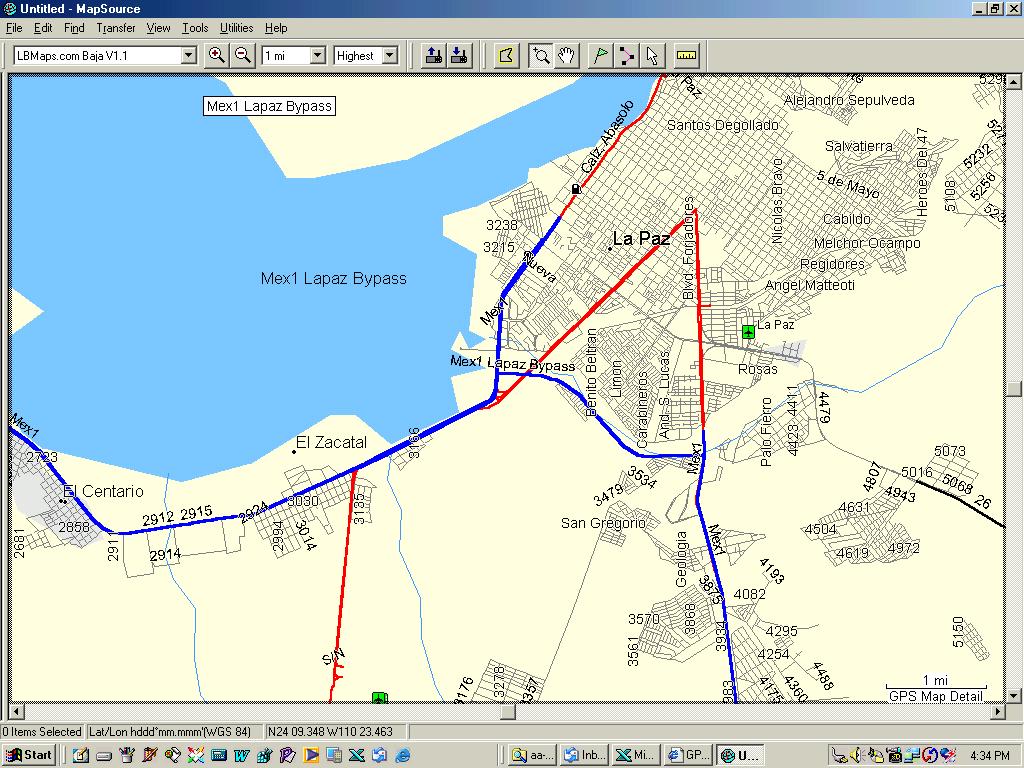Click the 'Melchor Ocampo' street label

tap(867, 243)
